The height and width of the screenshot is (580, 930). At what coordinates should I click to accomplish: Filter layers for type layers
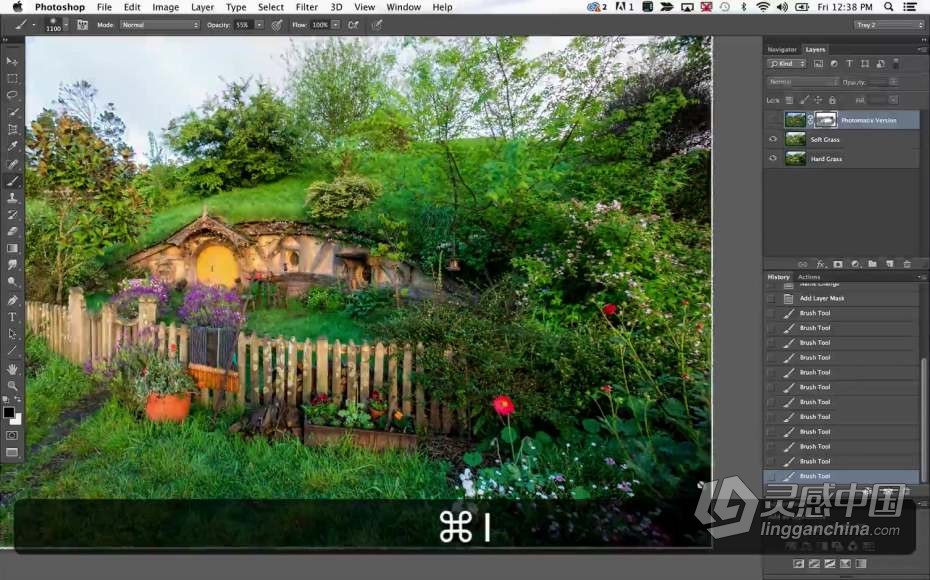[849, 63]
